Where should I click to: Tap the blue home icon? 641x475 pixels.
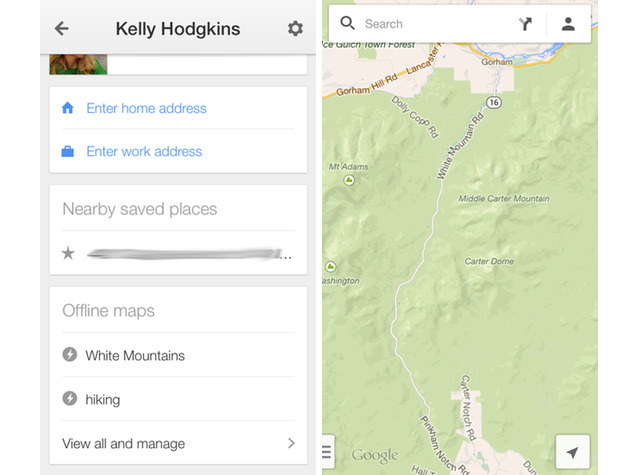tap(67, 108)
